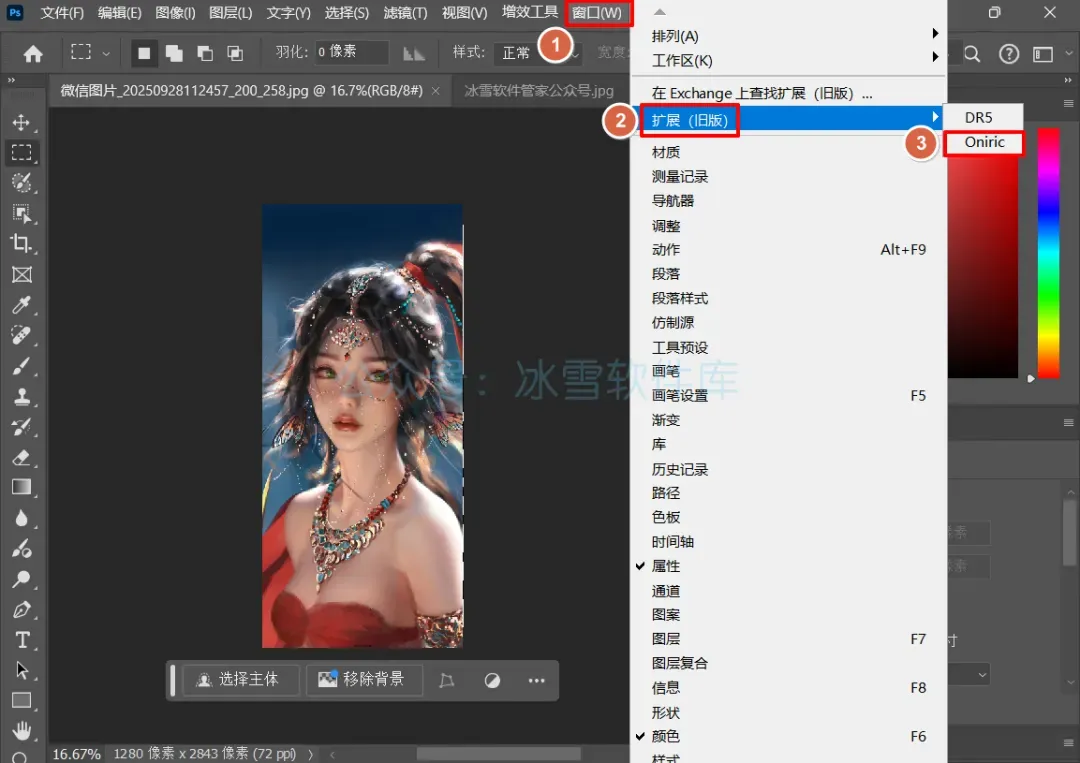Screen dimensions: 1080x763
Task: Click the 羽化 feather value field
Action: pos(351,52)
